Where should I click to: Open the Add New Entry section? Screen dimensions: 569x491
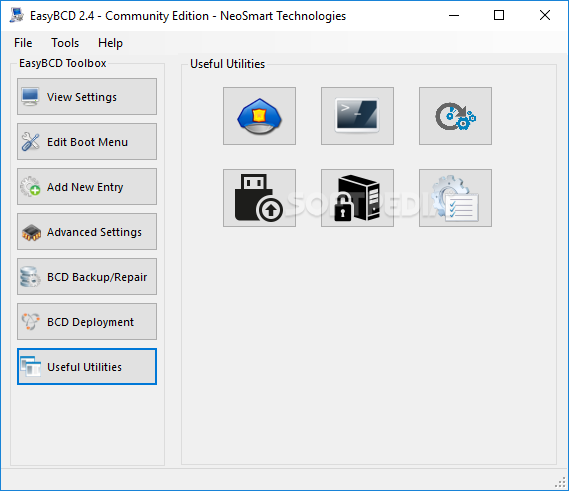click(x=87, y=187)
